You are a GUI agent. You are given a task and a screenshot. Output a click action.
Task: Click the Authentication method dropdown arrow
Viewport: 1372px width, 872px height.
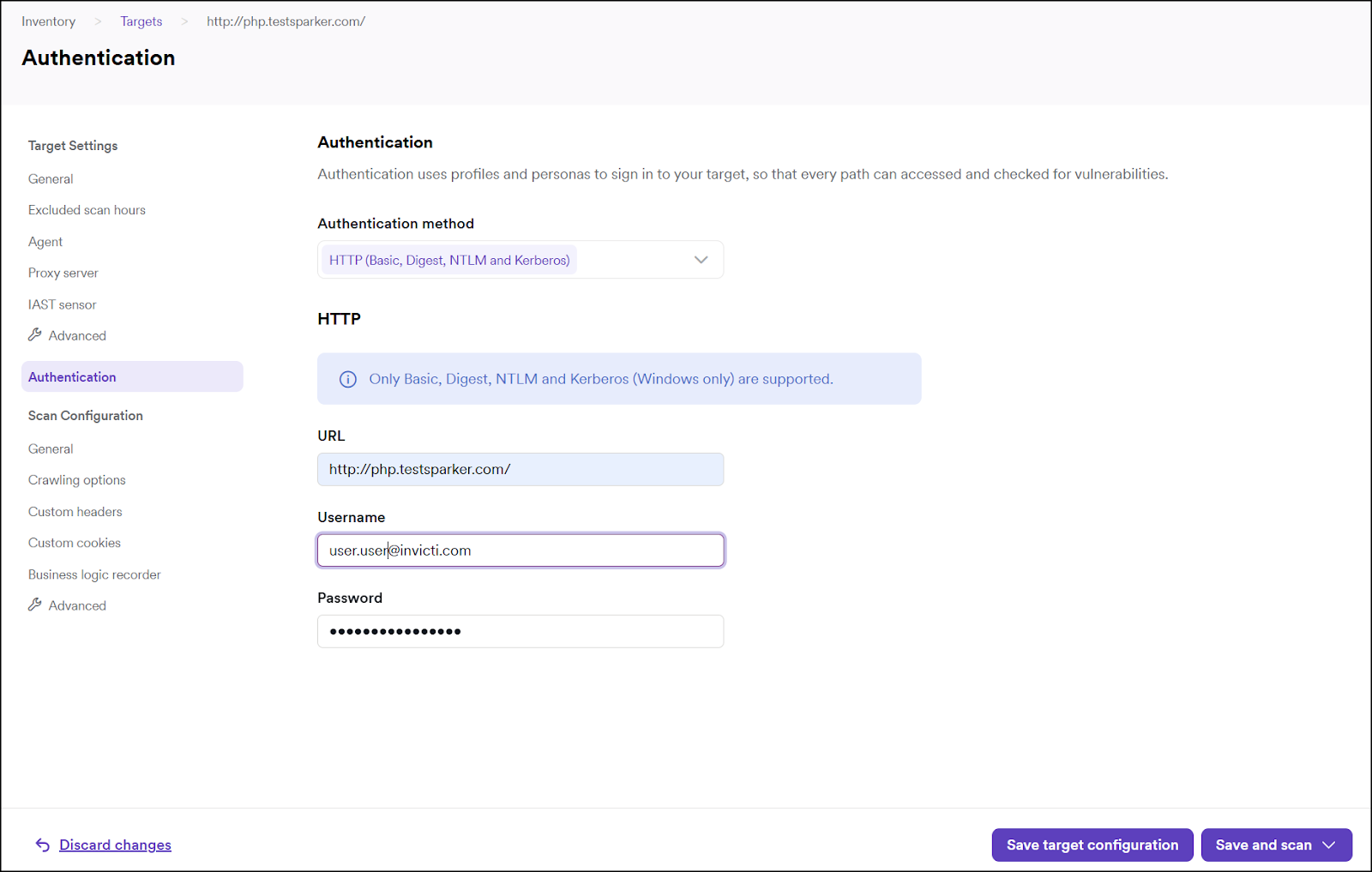(701, 259)
